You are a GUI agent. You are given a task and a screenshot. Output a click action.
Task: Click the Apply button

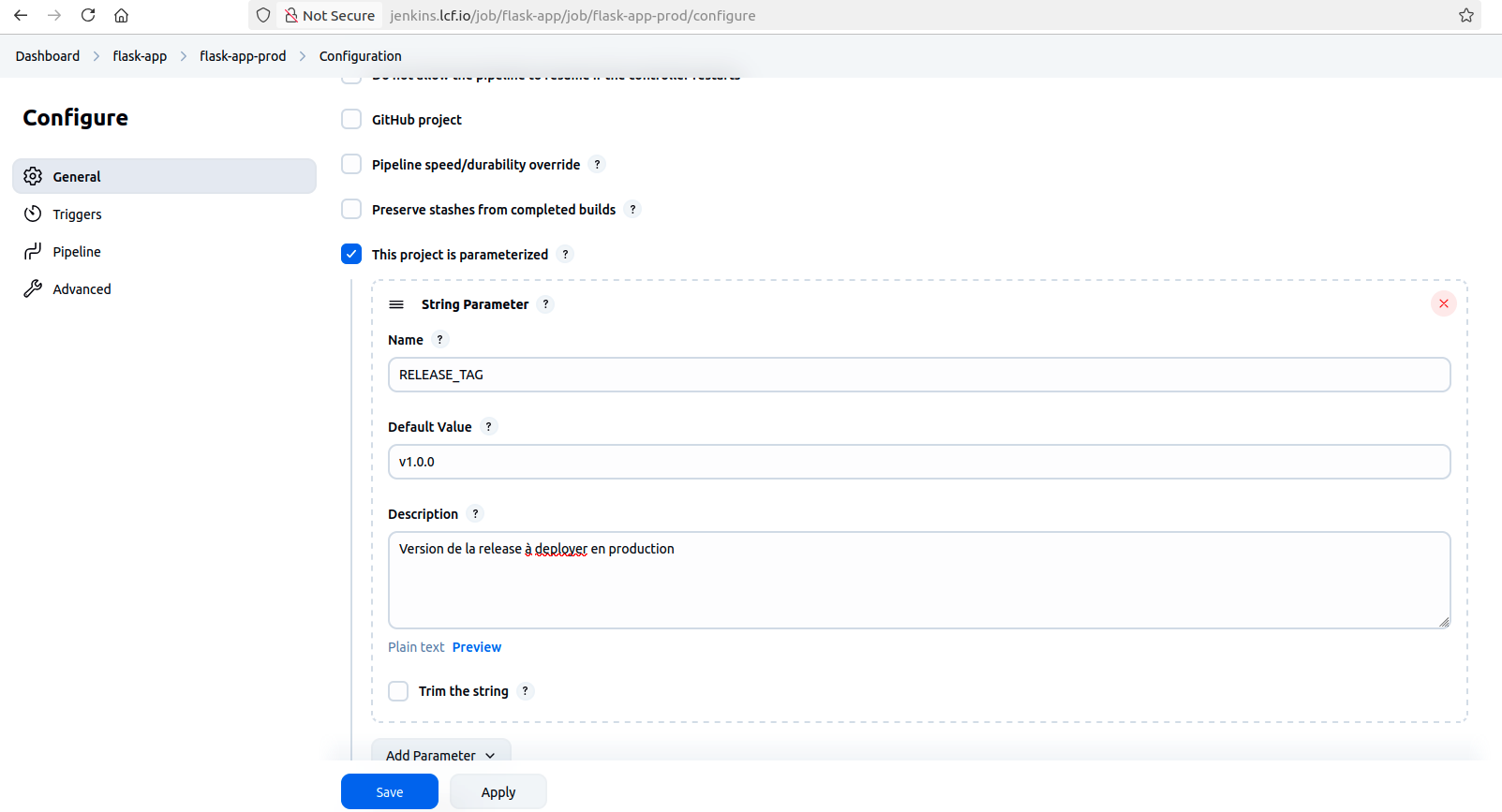[498, 791]
